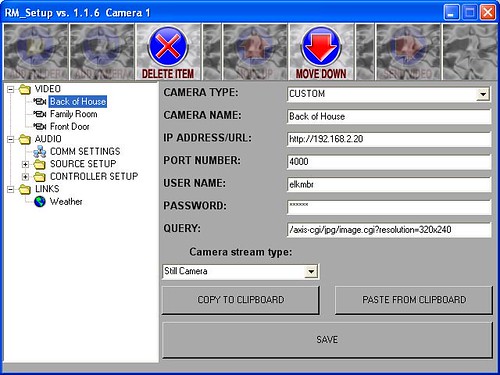Open the CAMERA TYPE dropdown
This screenshot has width=500, height=375.
[x=483, y=94]
